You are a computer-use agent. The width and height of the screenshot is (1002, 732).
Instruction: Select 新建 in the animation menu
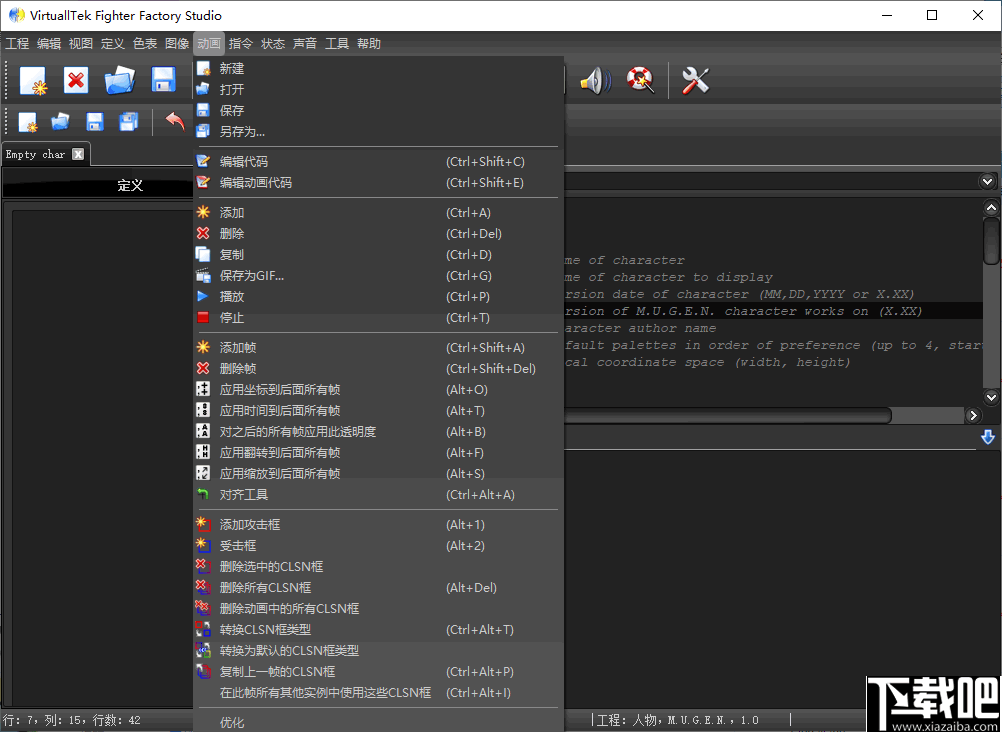coord(378,68)
